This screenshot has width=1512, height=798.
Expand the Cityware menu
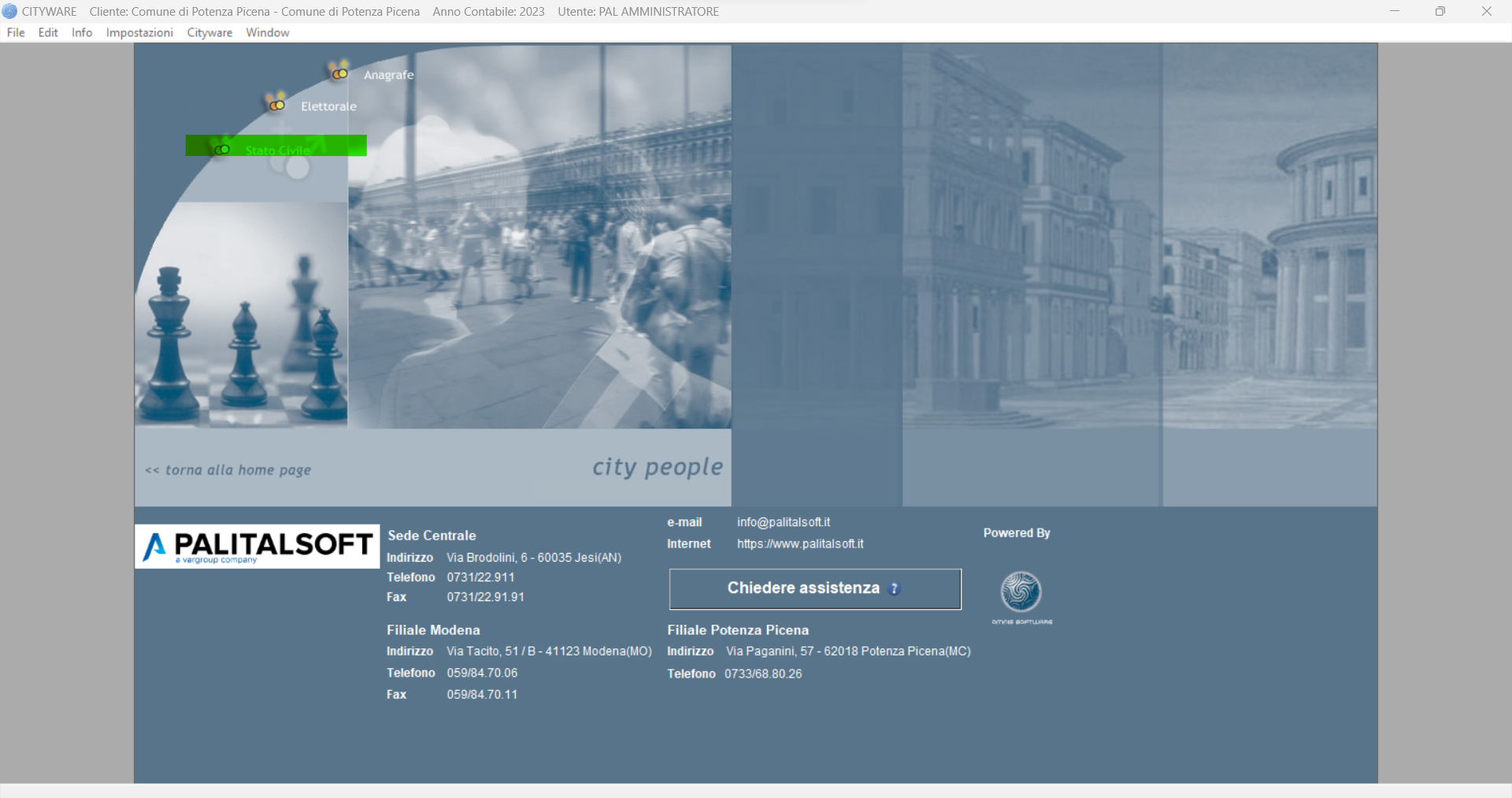(209, 32)
